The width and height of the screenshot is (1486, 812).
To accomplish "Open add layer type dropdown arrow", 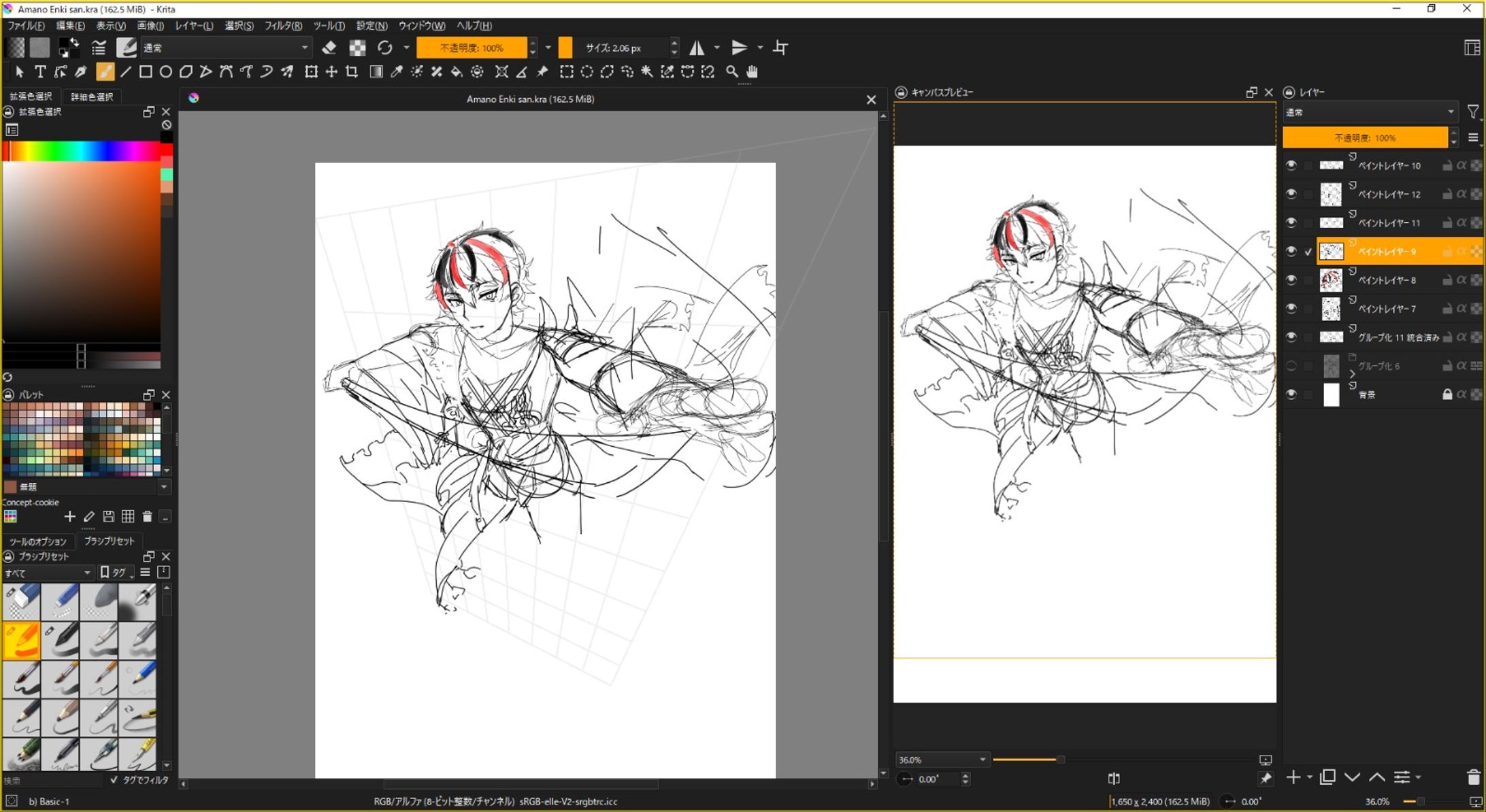I will tap(1310, 777).
